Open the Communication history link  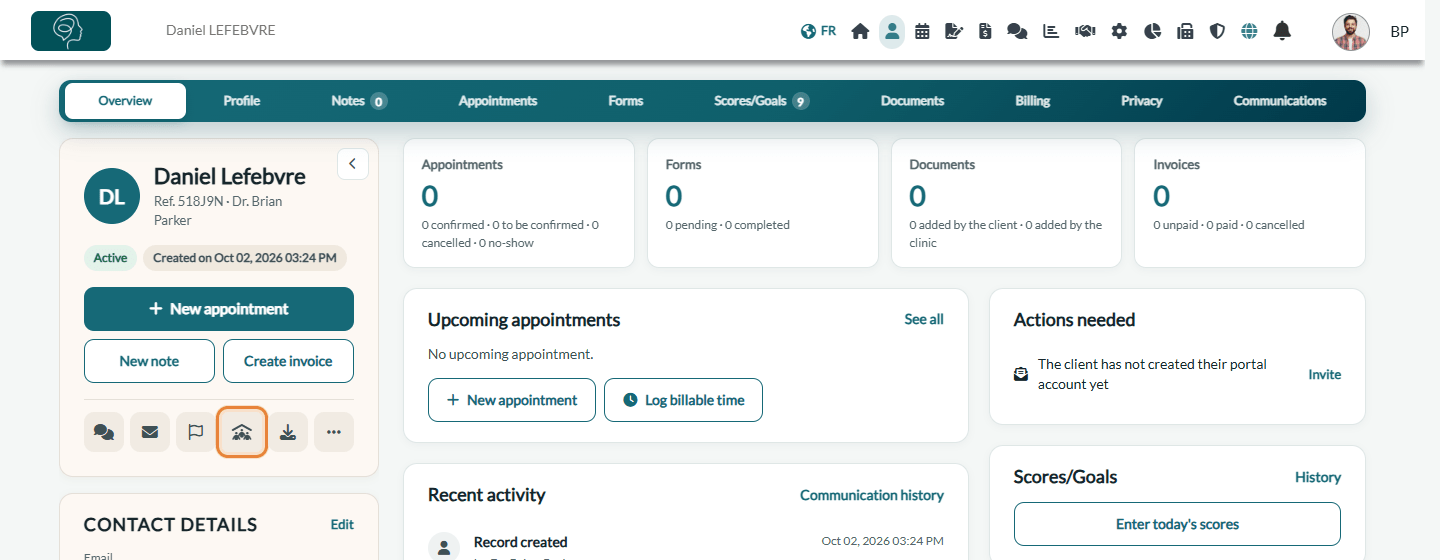point(872,495)
